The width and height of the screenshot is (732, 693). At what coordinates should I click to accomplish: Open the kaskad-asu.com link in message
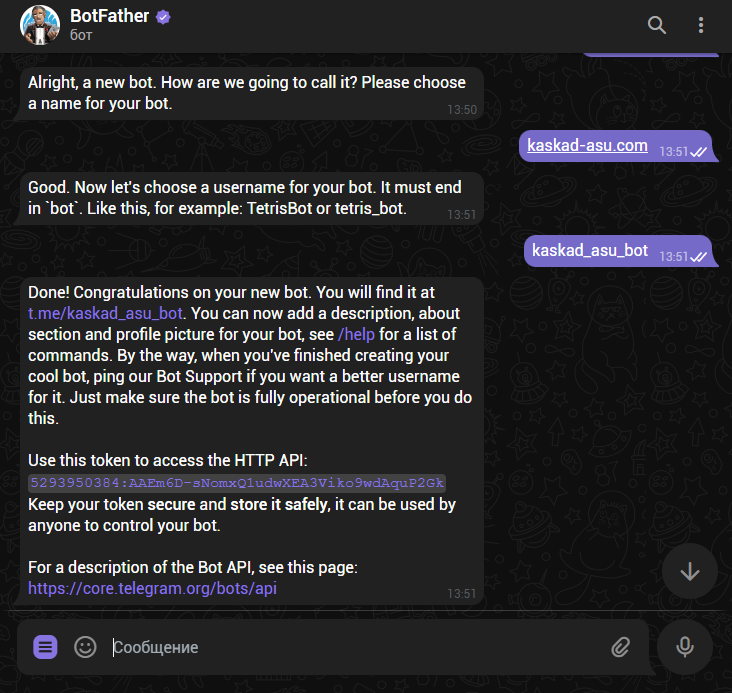click(587, 146)
